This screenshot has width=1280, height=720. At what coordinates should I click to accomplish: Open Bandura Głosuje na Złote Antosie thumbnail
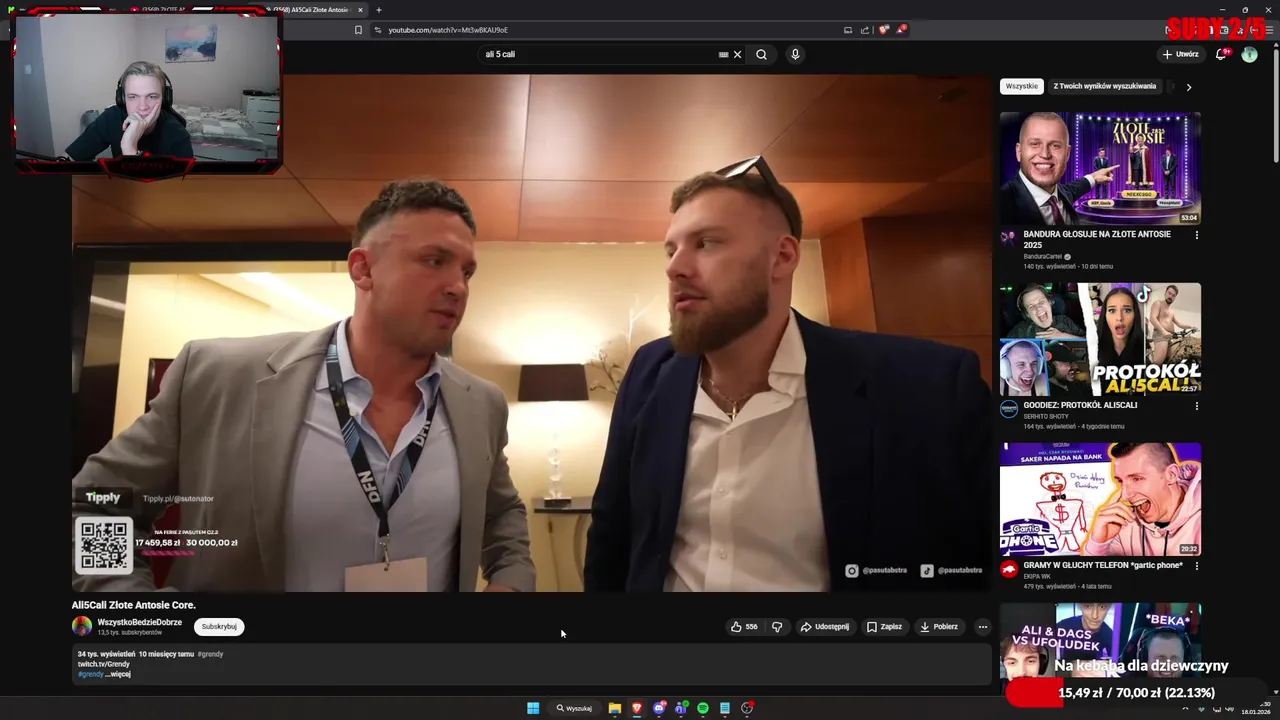(1100, 168)
